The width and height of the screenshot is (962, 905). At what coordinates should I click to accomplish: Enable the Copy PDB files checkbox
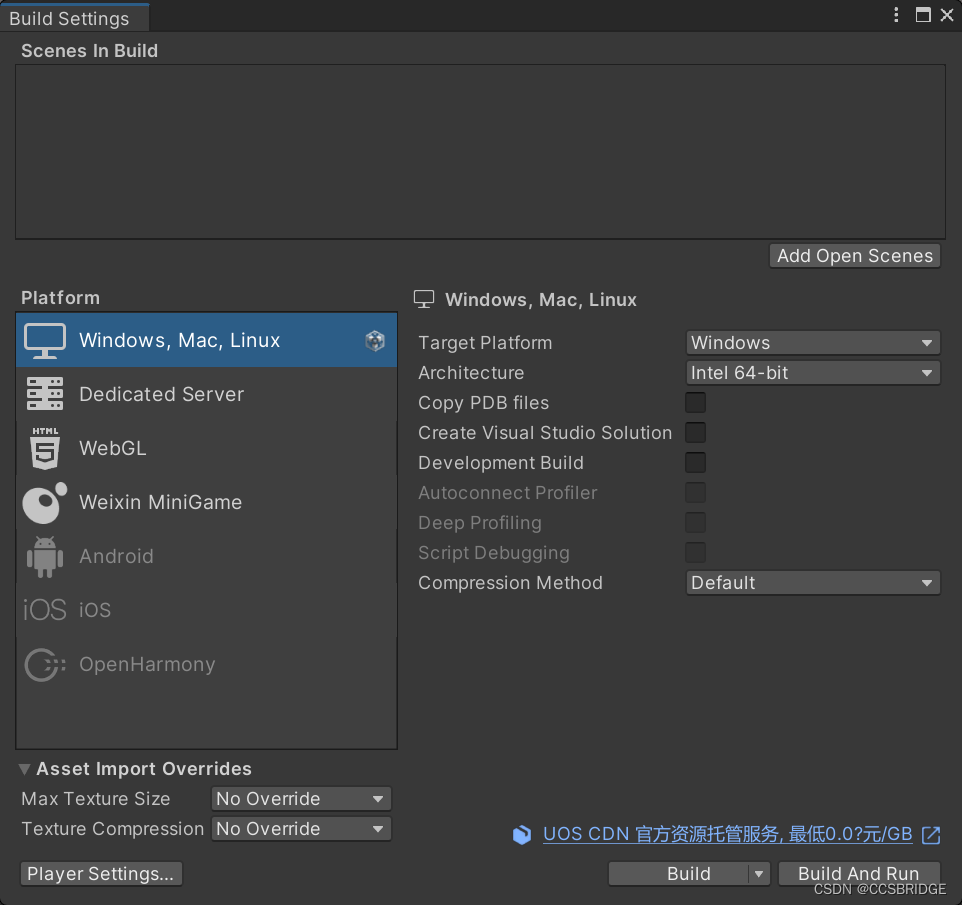(x=695, y=403)
